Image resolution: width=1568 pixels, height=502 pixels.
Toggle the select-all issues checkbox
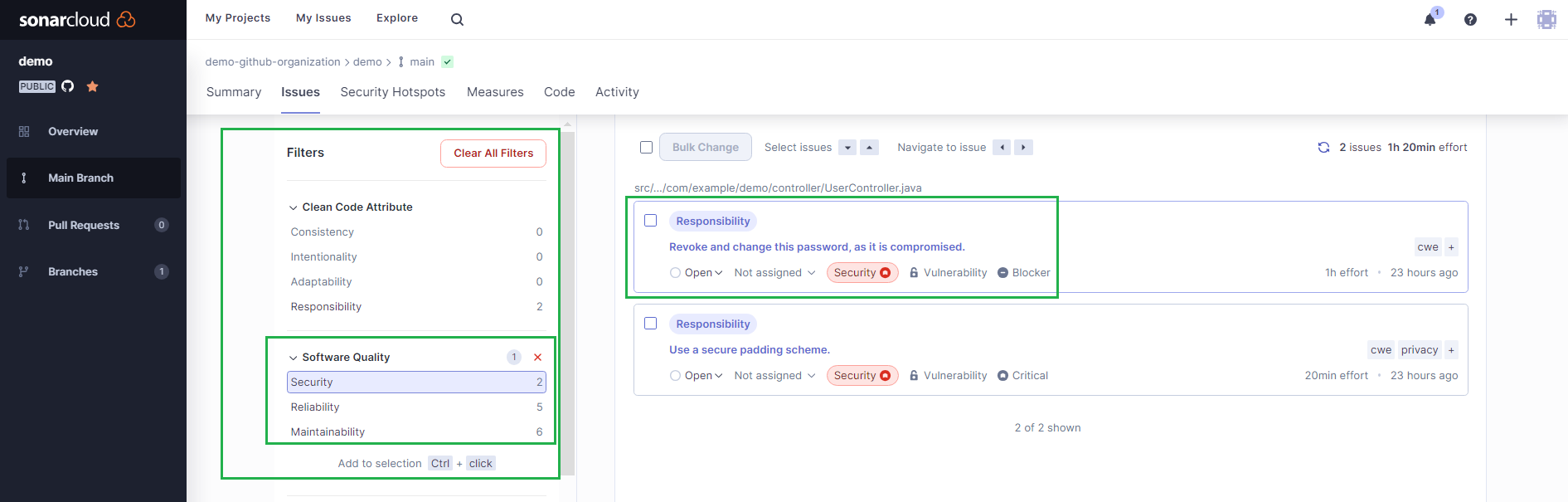(x=646, y=148)
